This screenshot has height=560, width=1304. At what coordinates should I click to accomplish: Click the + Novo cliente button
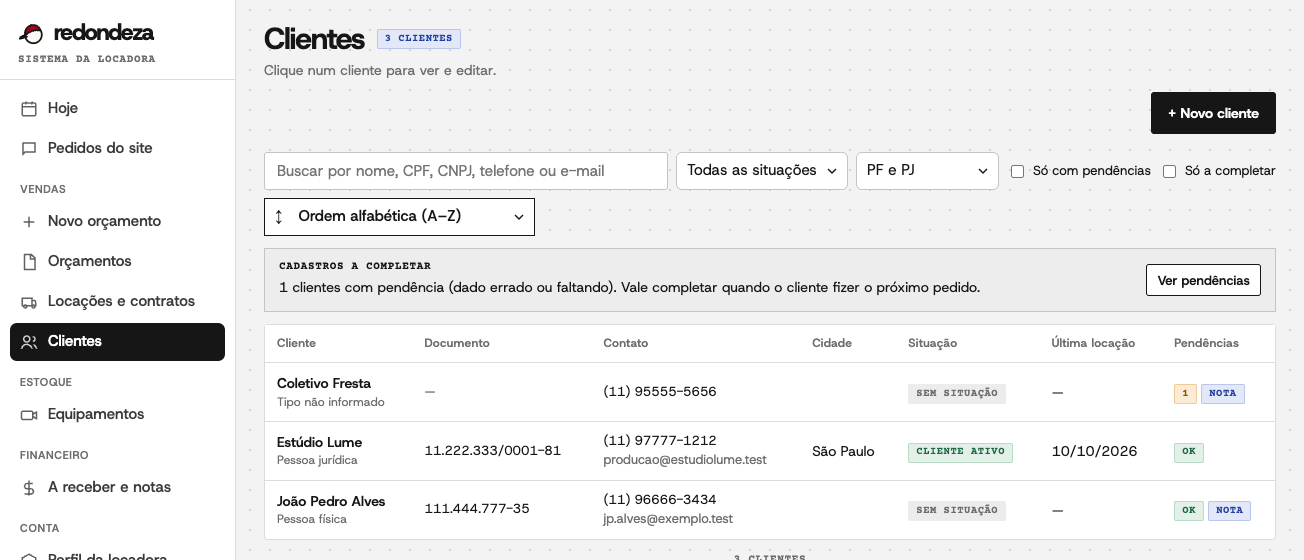coord(1213,113)
